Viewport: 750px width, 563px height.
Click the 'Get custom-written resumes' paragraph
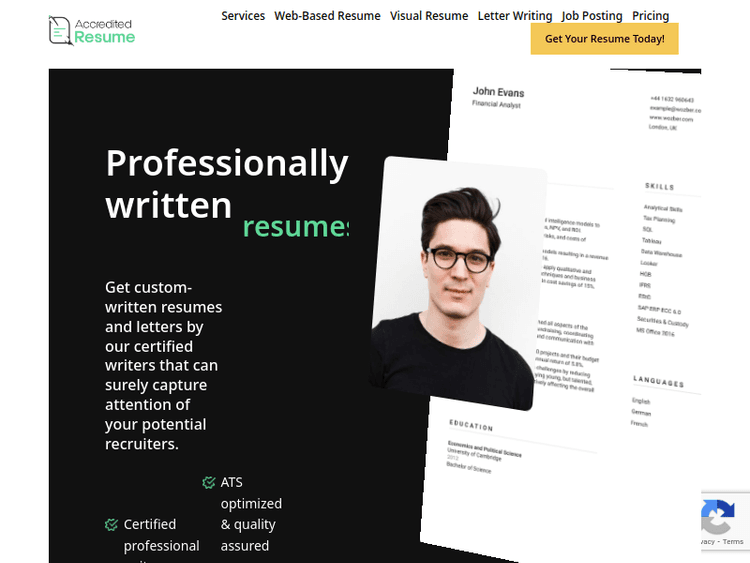[164, 365]
